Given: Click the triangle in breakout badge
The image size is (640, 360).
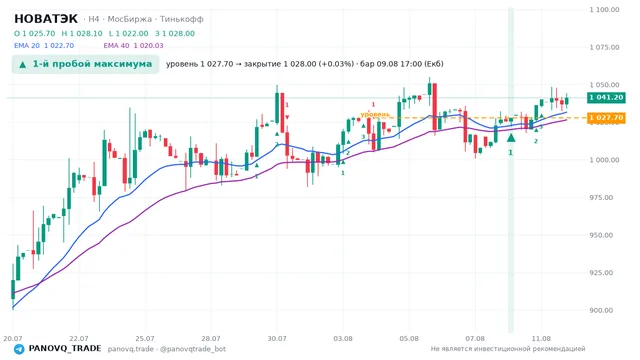Looking at the screenshot, I should pyautogui.click(x=23, y=64).
